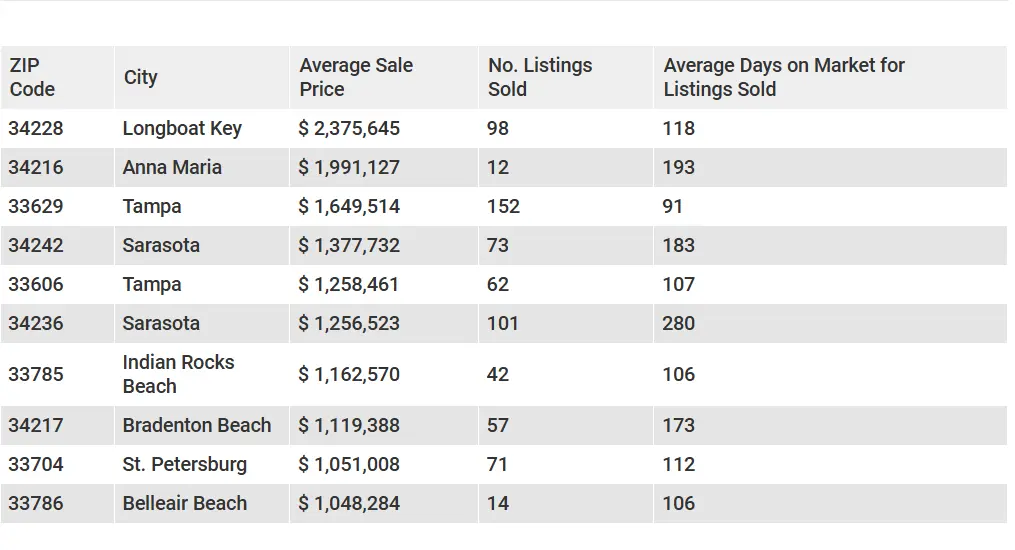Select the $ 1,258,461 price cell

coord(384,284)
